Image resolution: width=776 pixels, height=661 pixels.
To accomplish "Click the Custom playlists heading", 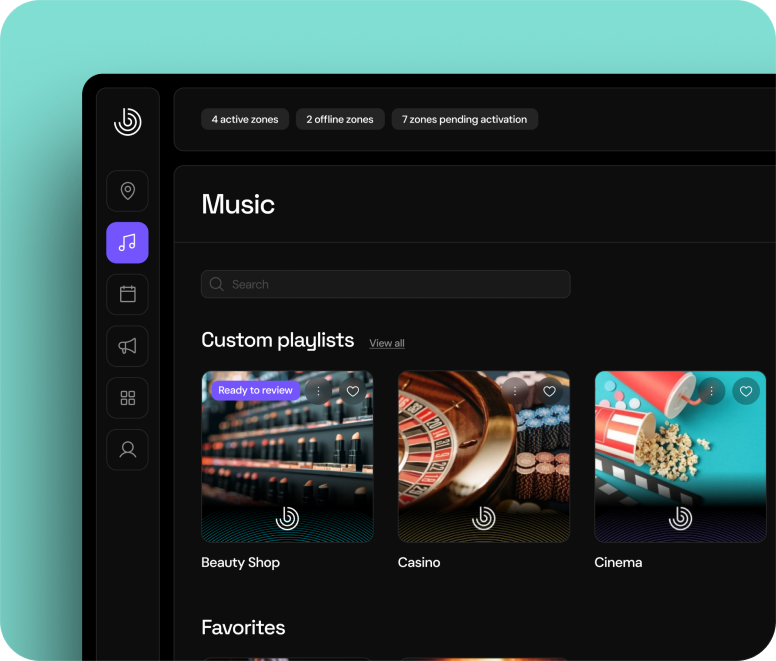I will click(278, 340).
